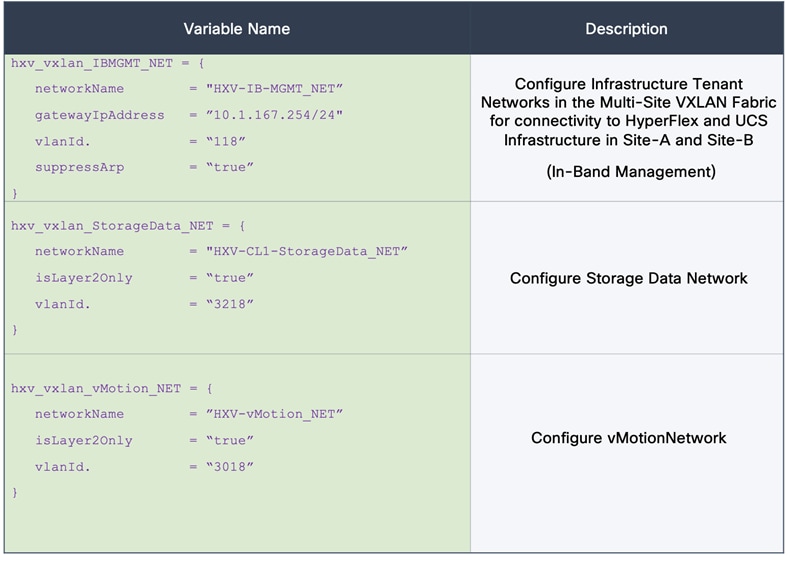Screen dimensions: 792x562
Task: Click the Configure Storage Data Network description
Action: click(628, 278)
